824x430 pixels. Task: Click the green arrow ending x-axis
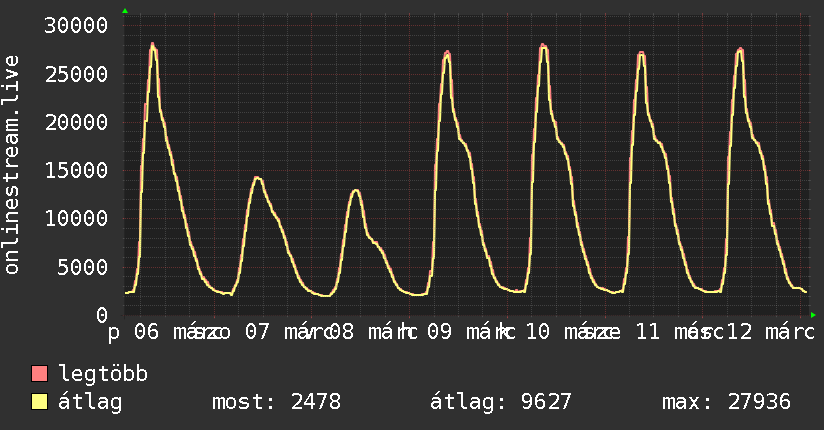(x=813, y=315)
